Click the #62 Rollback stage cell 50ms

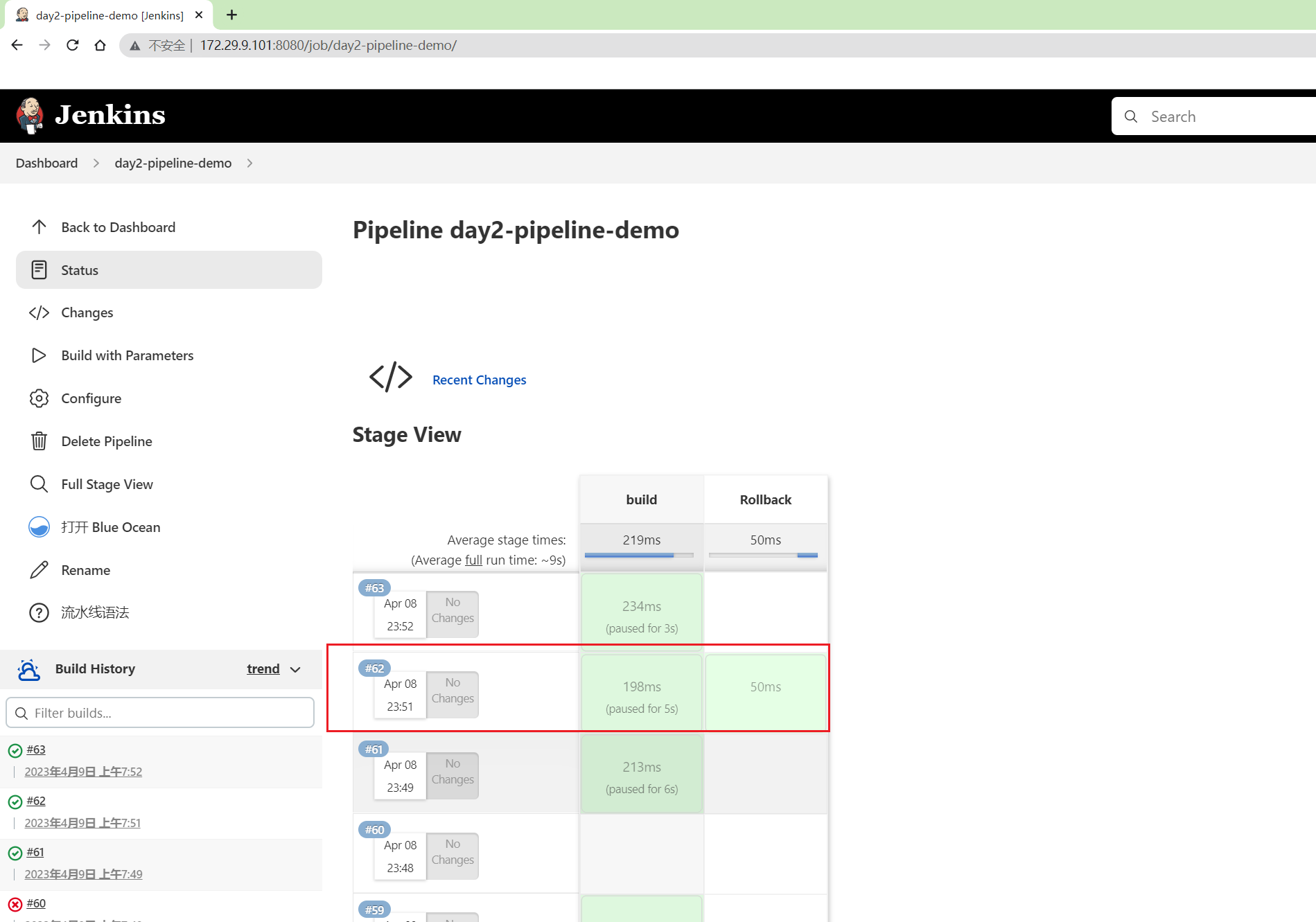click(x=766, y=693)
